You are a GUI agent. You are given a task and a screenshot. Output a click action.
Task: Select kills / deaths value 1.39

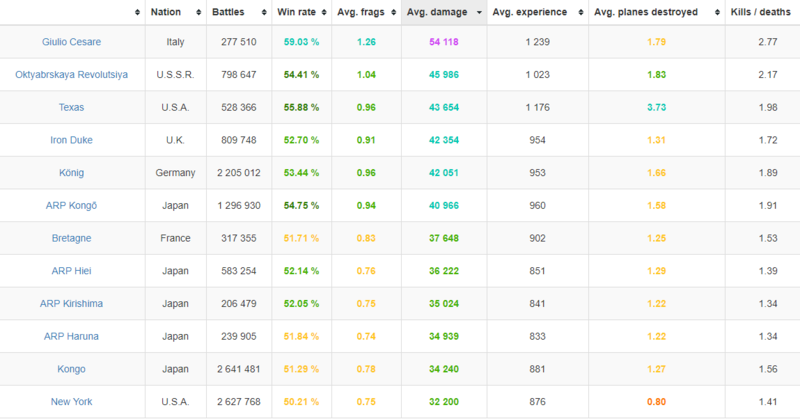click(x=768, y=270)
